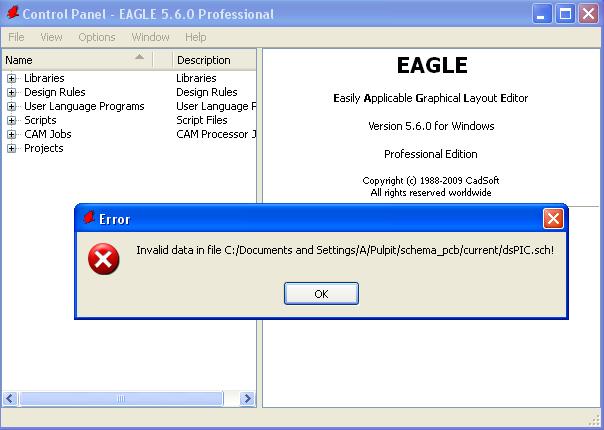Select the CAM Jobs tree item

pos(48,134)
